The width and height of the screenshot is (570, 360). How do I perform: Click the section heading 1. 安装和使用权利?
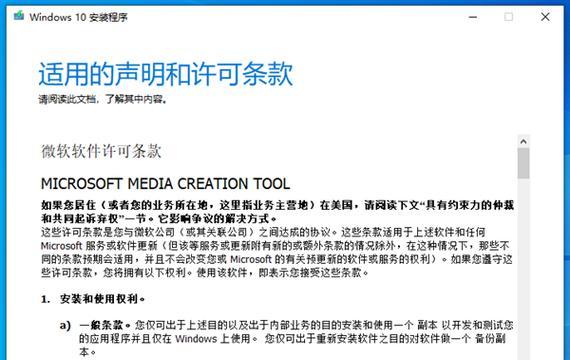pos(93,299)
